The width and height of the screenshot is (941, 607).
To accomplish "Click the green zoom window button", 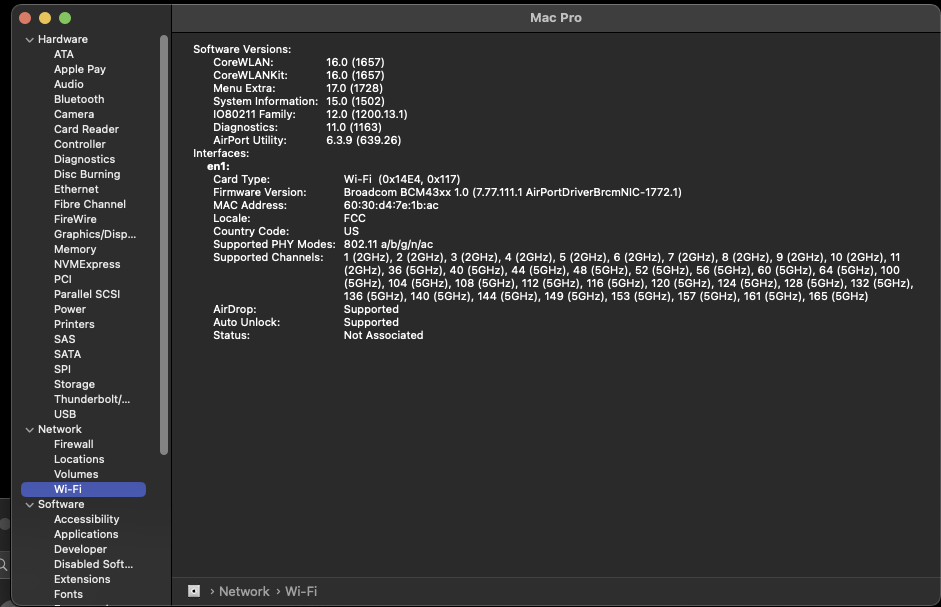I will point(65,18).
